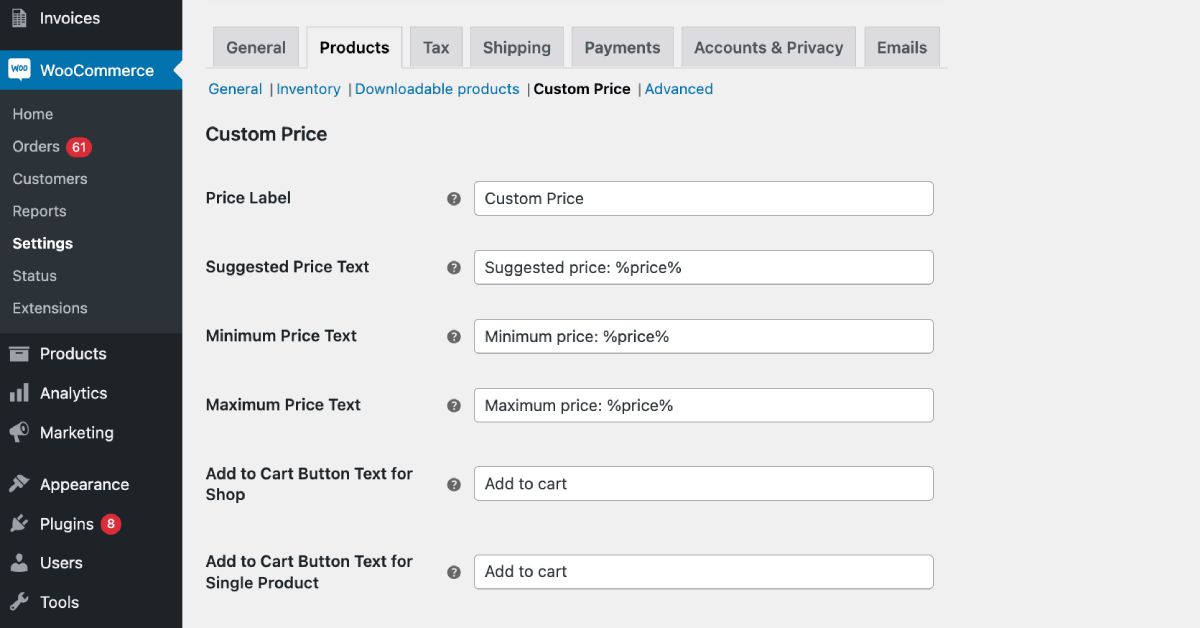Click the Plugins 8 updates badge
The width and height of the screenshot is (1200, 628).
pyautogui.click(x=111, y=523)
